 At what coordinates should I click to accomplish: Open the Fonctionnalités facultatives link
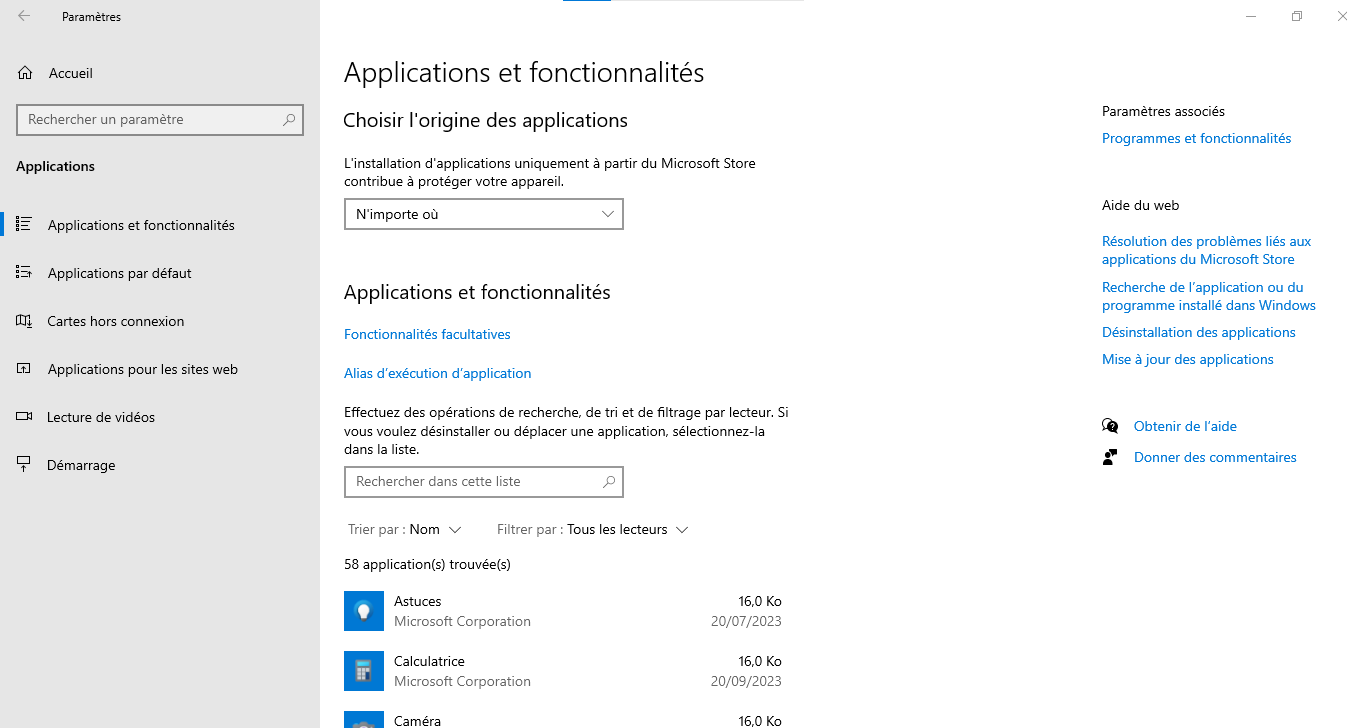pyautogui.click(x=427, y=334)
